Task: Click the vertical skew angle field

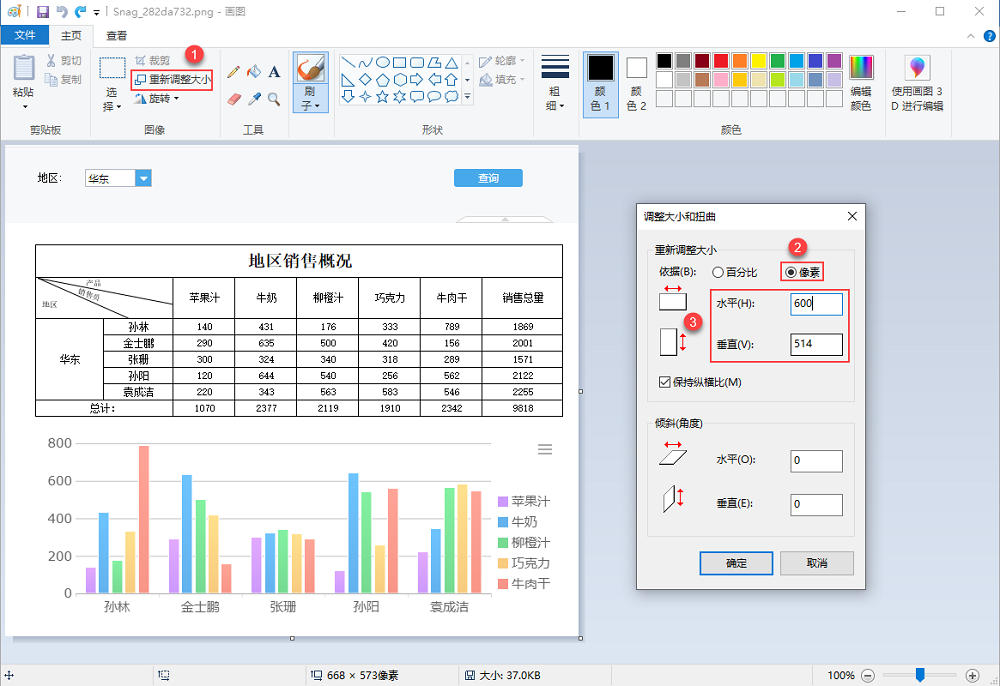Action: tap(816, 504)
